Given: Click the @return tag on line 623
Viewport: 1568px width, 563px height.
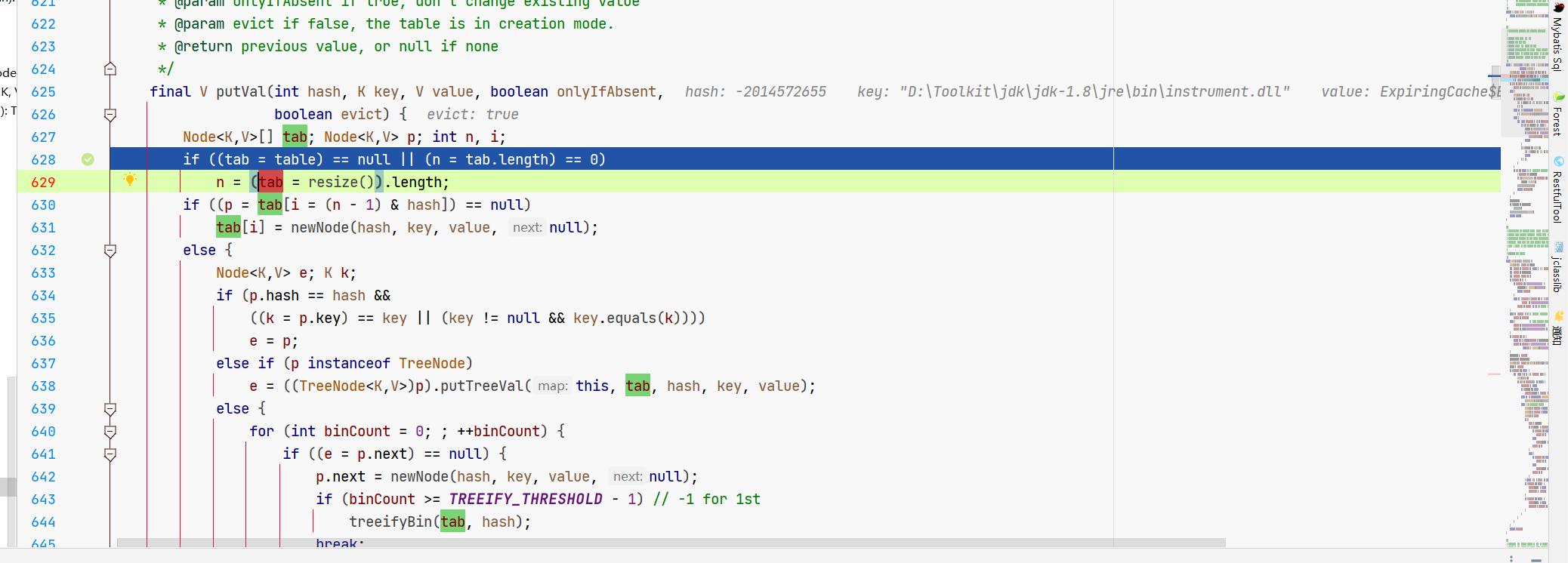Looking at the screenshot, I should [x=203, y=46].
